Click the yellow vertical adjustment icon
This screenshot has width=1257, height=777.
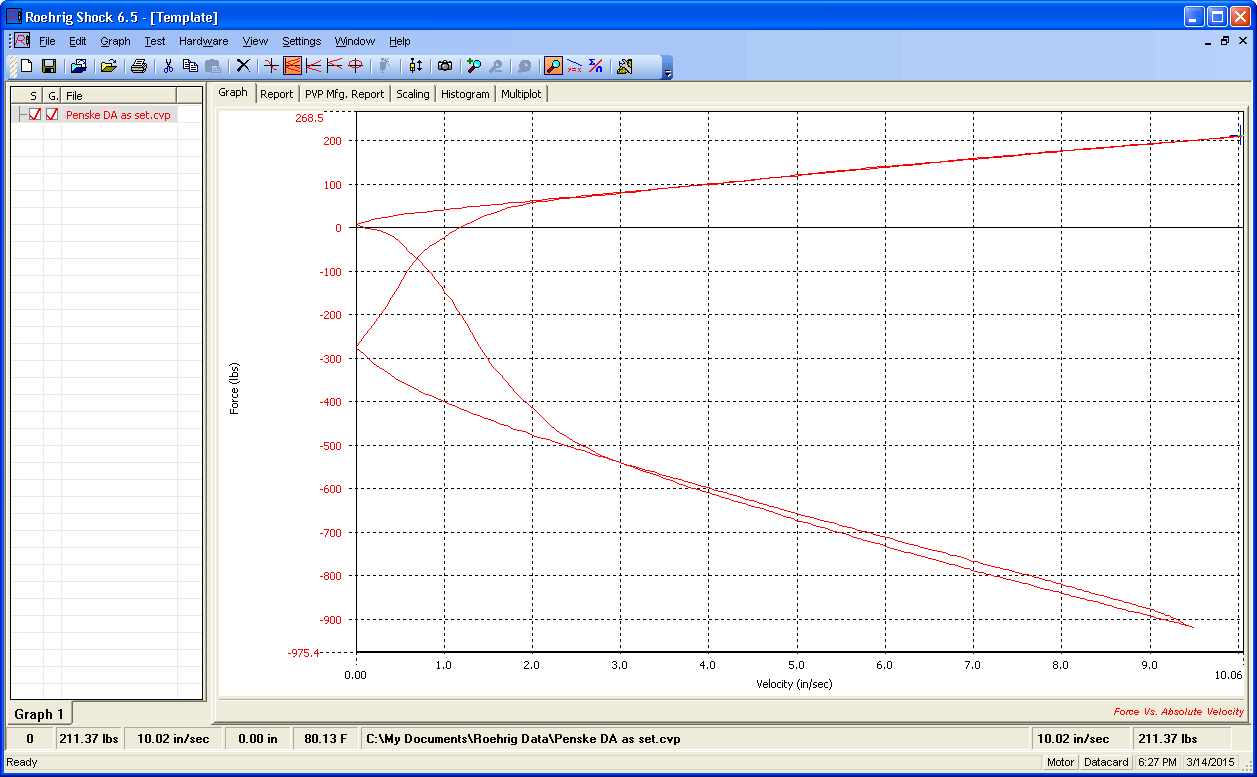(x=416, y=66)
